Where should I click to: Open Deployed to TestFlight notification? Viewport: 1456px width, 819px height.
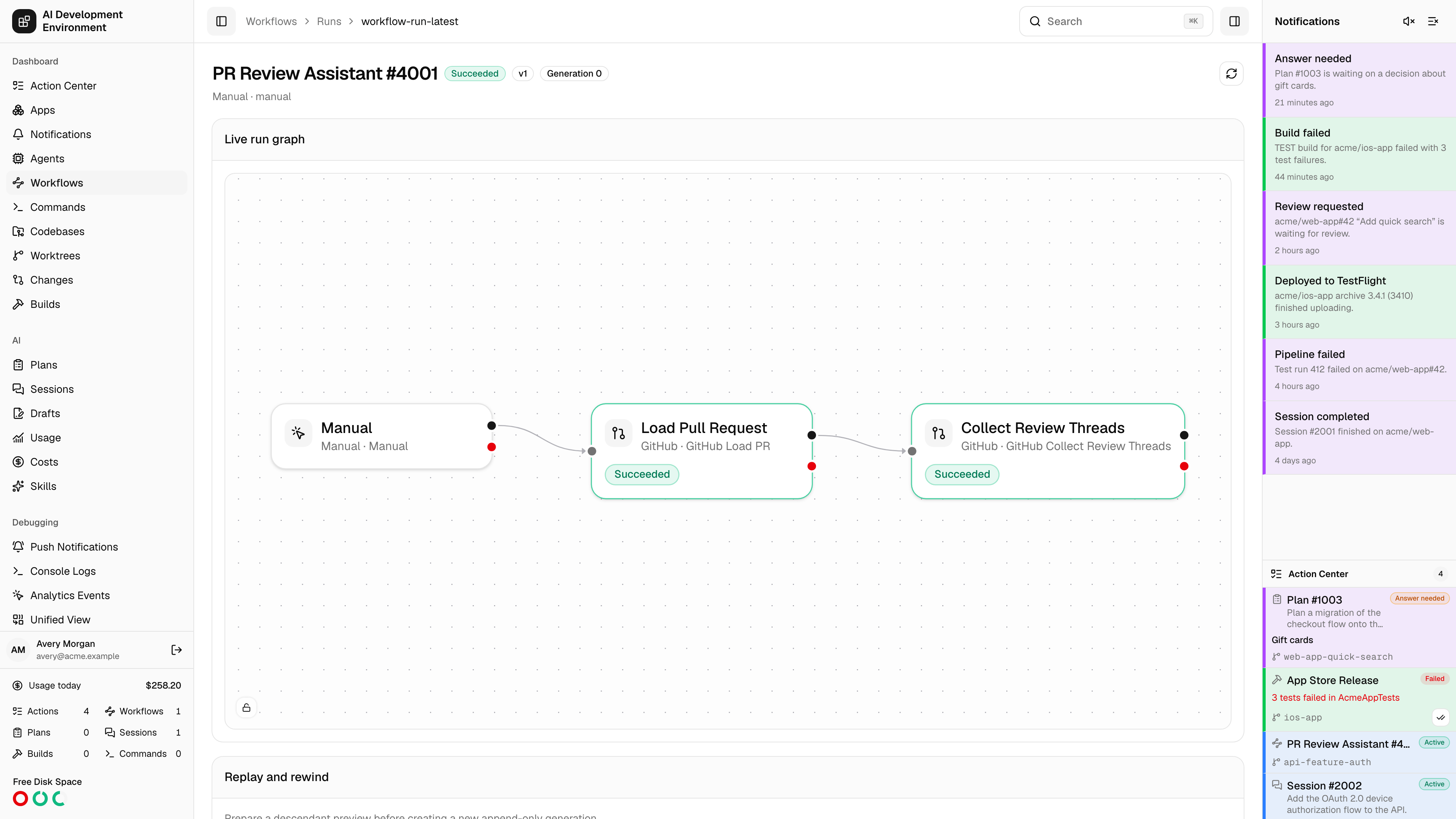click(x=1359, y=303)
